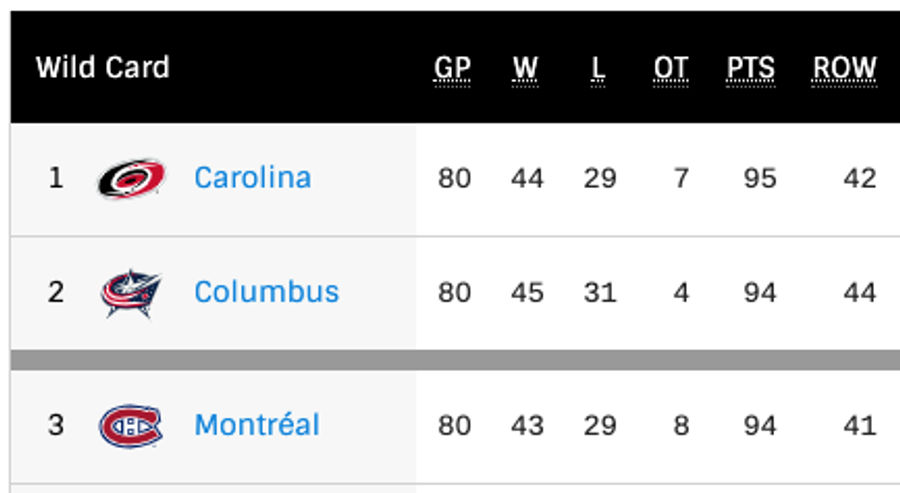Viewport: 900px width, 493px height.
Task: Click Carolina's 95 points value
Action: tap(760, 178)
